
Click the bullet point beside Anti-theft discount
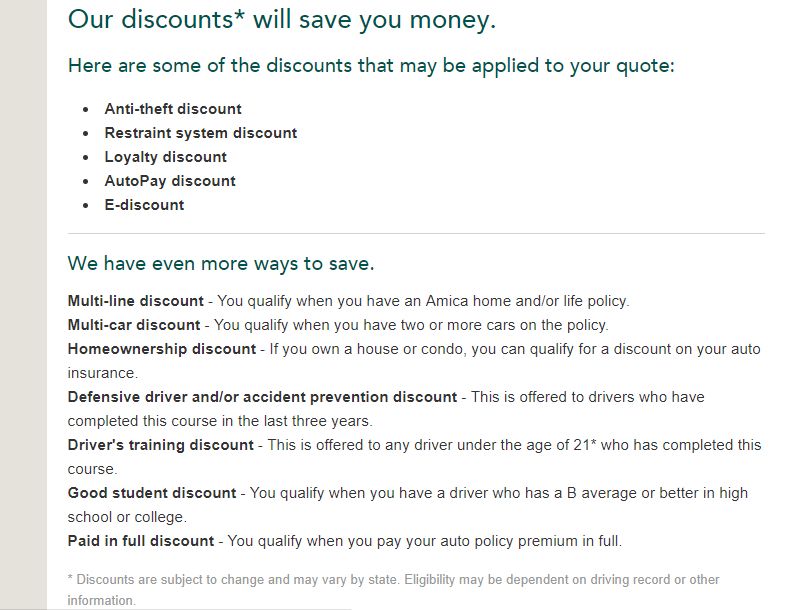tap(86, 109)
